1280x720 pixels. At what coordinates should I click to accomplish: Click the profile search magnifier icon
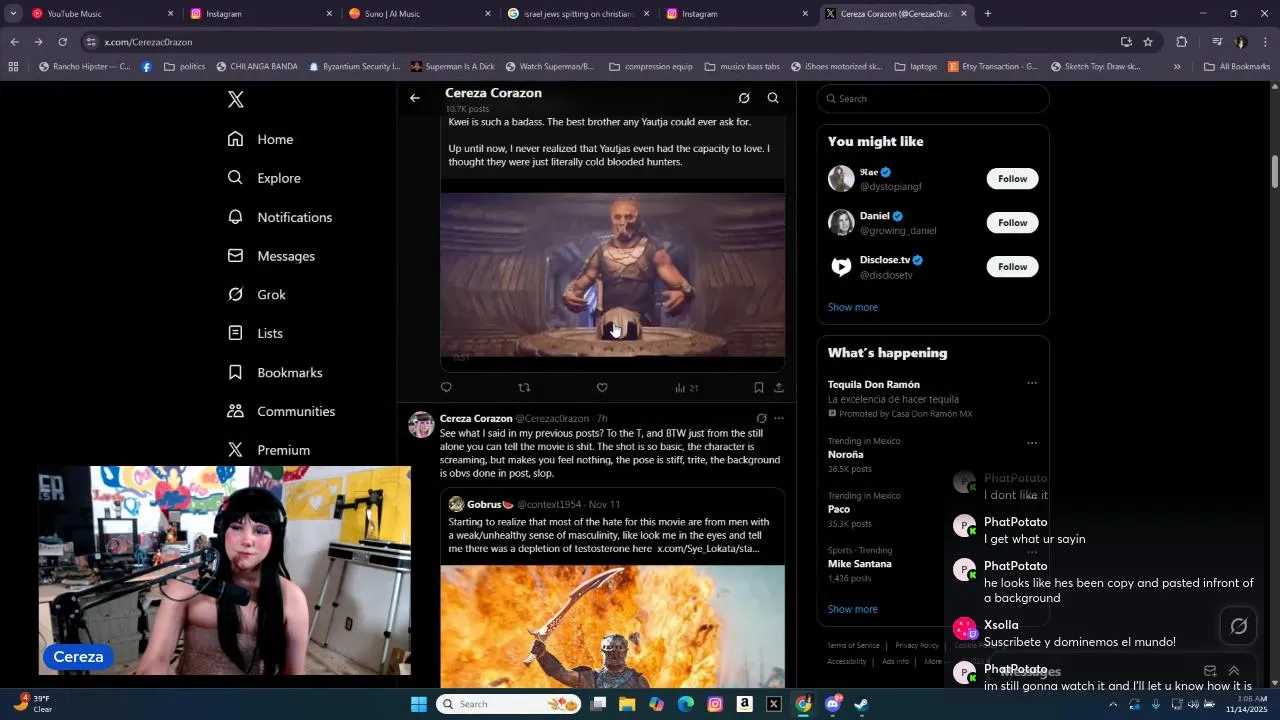coord(773,98)
